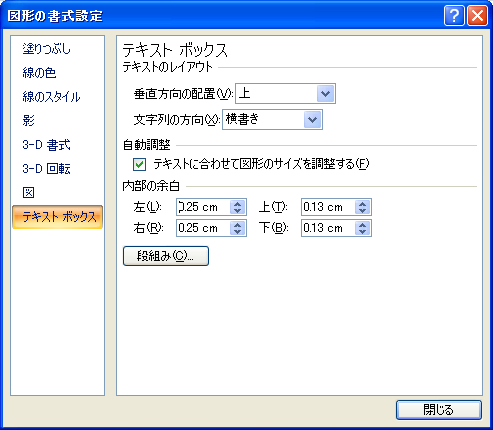
Task: Close the 図形の書式設定 dialog with X
Action: [x=477, y=15]
